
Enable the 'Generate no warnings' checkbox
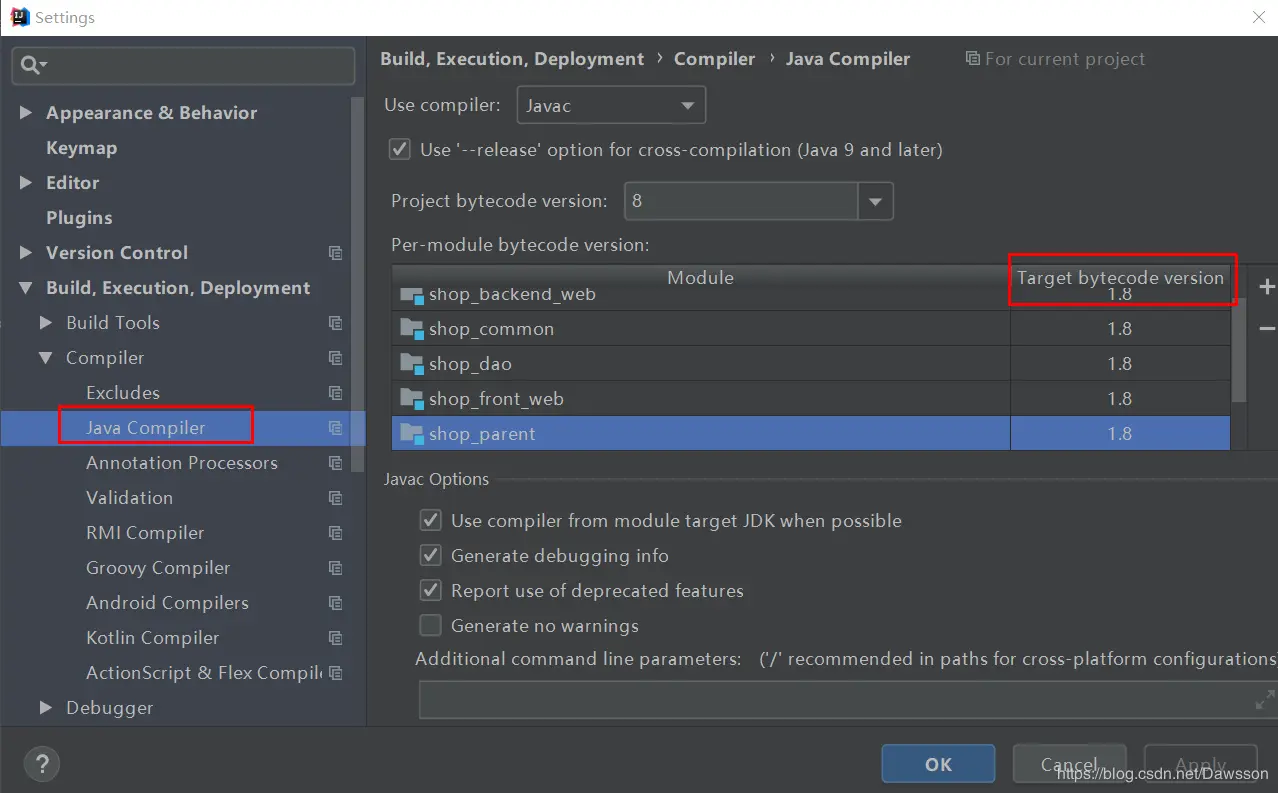click(430, 625)
